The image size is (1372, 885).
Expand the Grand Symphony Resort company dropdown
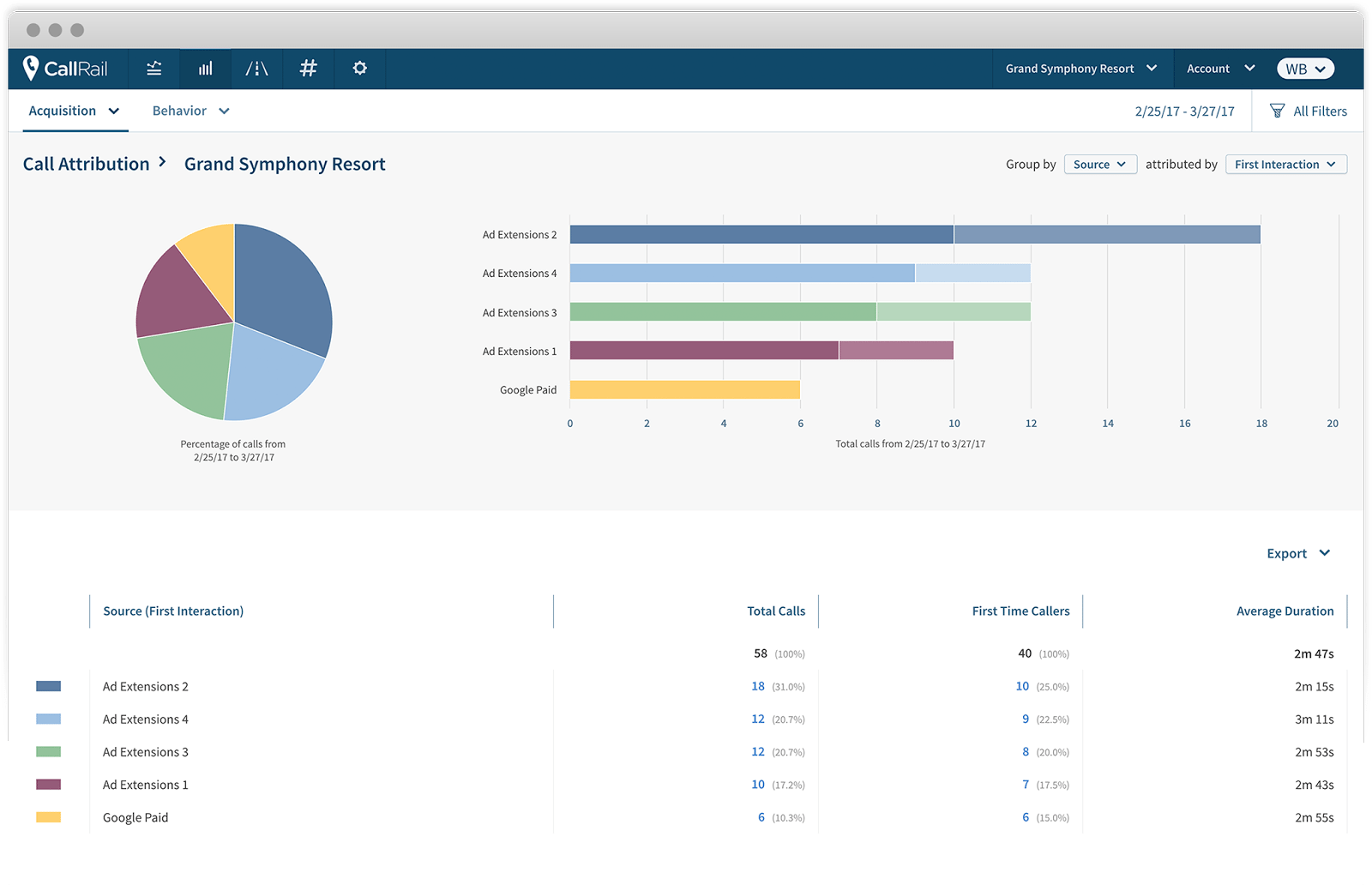click(1080, 69)
